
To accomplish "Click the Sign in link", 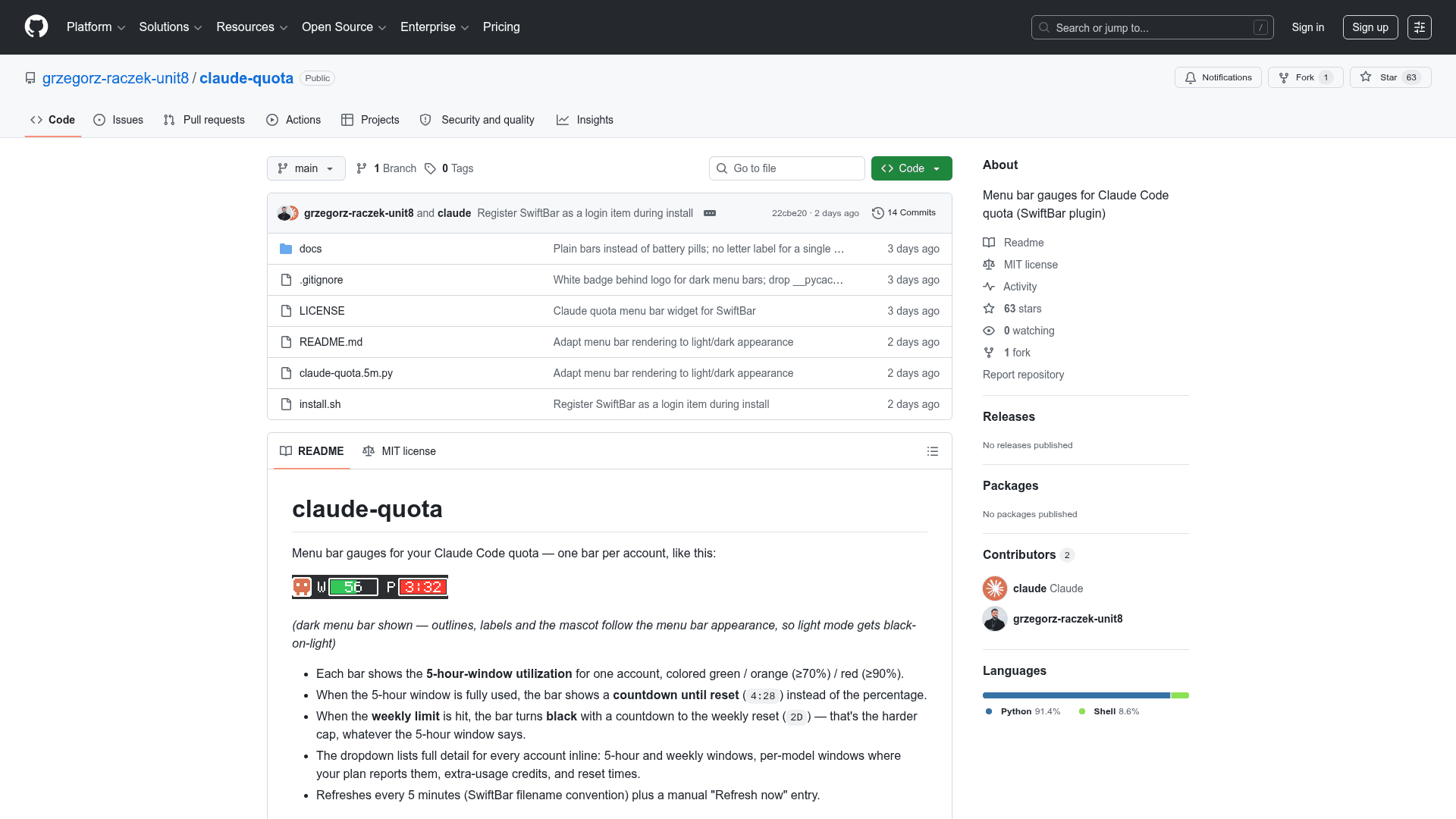I will click(1308, 27).
